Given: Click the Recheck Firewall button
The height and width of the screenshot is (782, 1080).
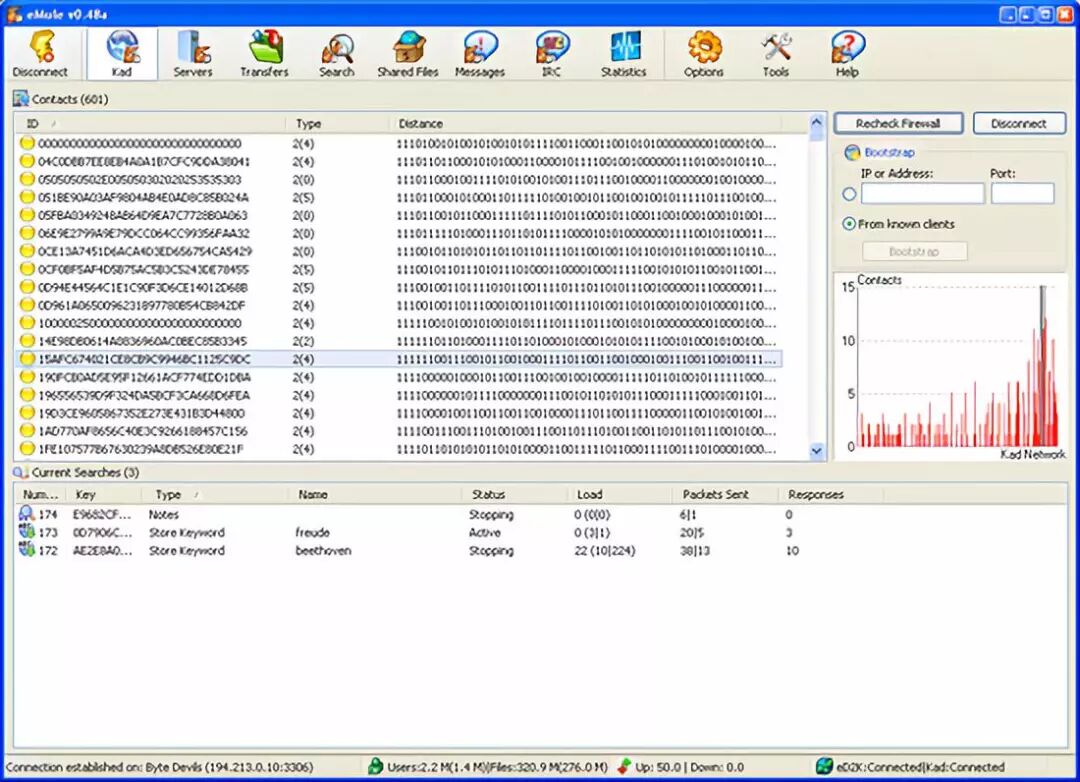Looking at the screenshot, I should 898,123.
